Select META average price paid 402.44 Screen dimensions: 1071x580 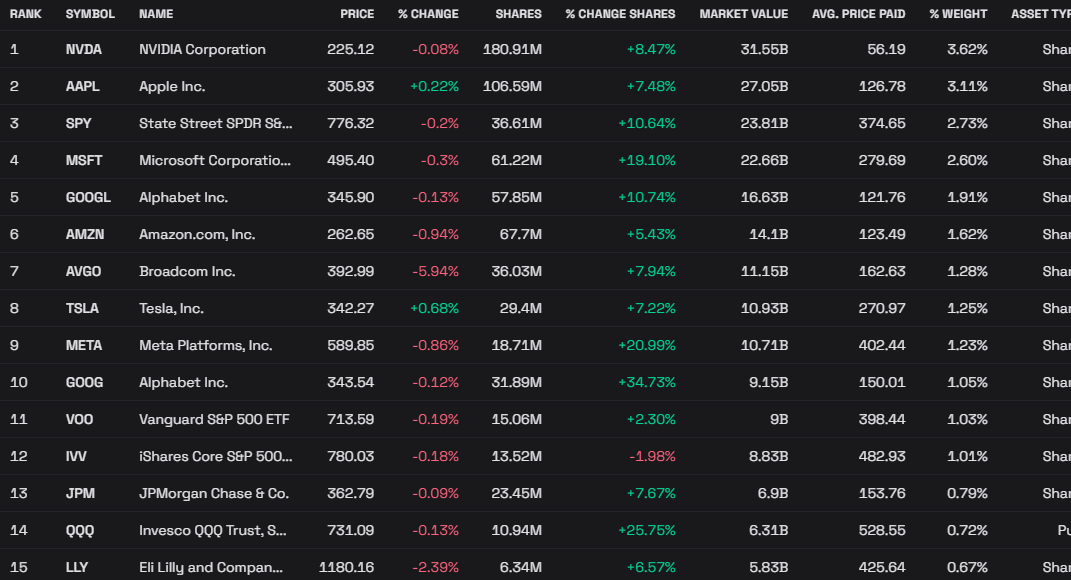(x=882, y=345)
